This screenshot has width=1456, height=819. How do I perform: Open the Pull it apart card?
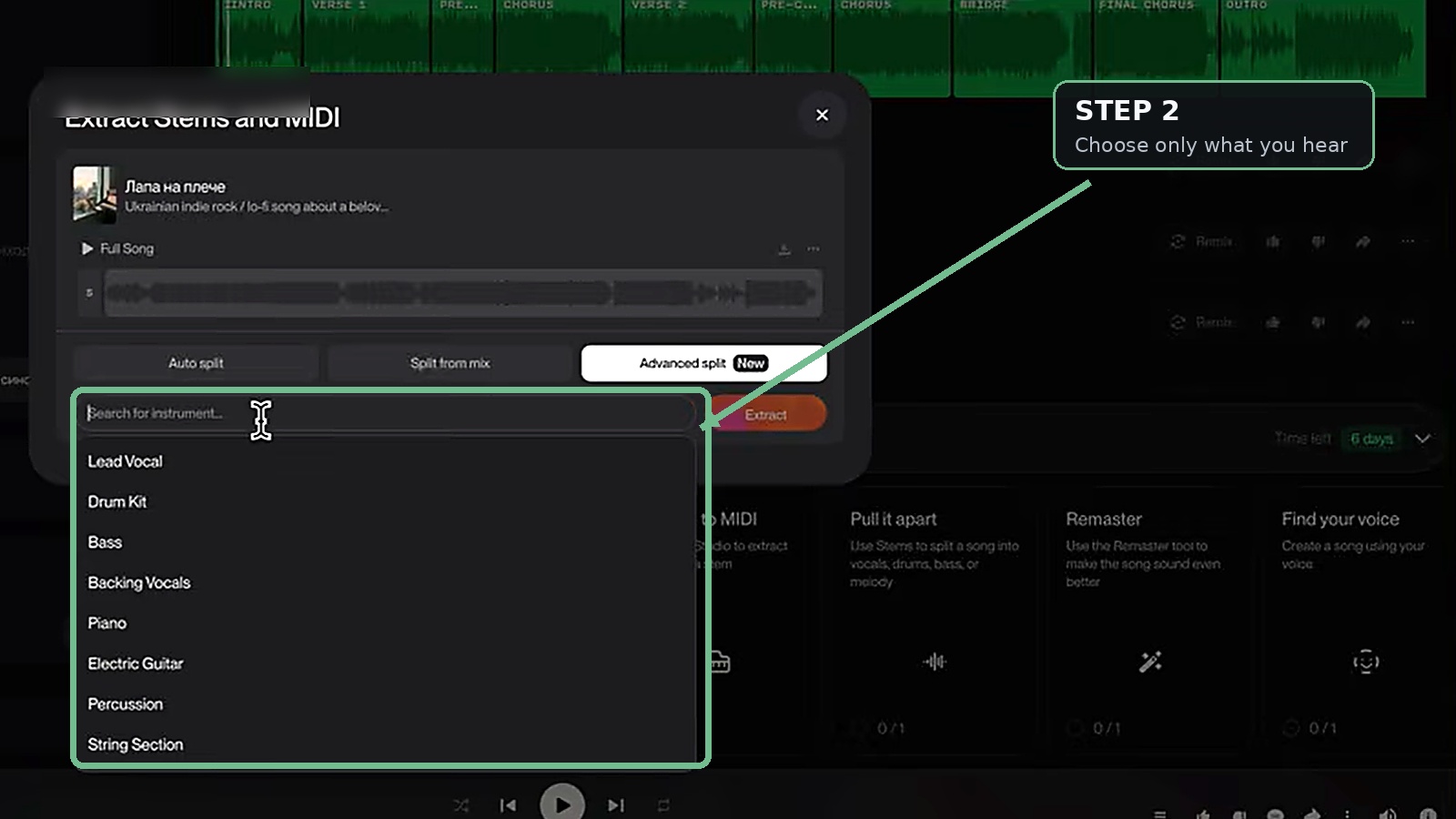935,622
